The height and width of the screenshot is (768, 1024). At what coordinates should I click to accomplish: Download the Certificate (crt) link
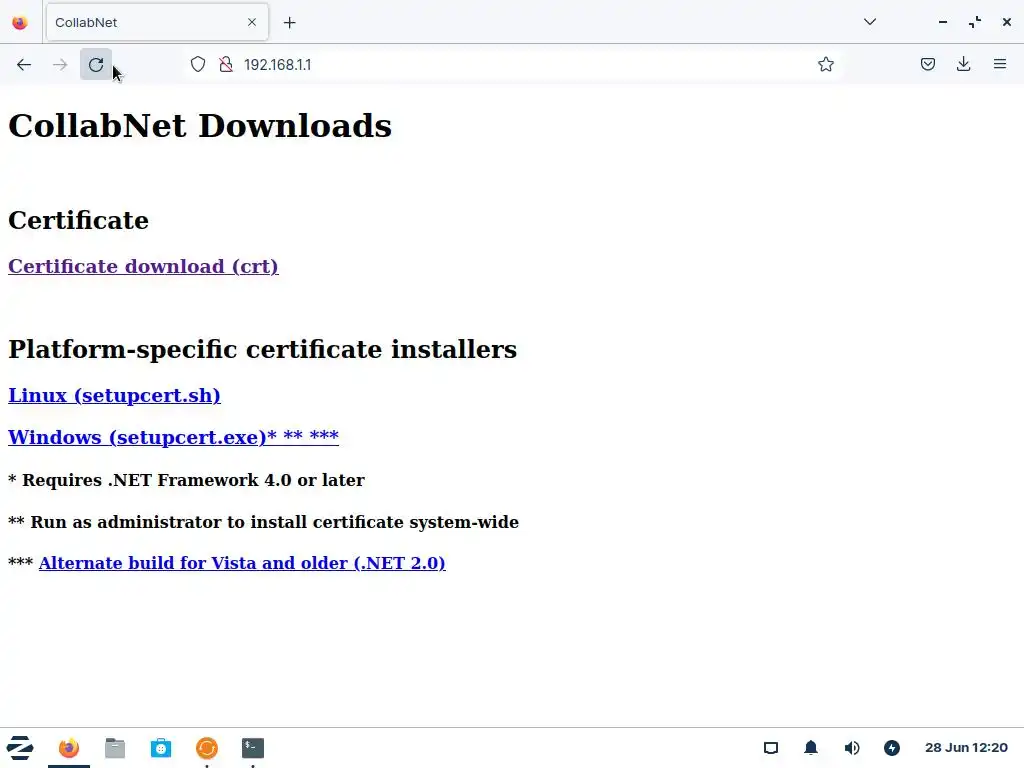pyautogui.click(x=143, y=266)
